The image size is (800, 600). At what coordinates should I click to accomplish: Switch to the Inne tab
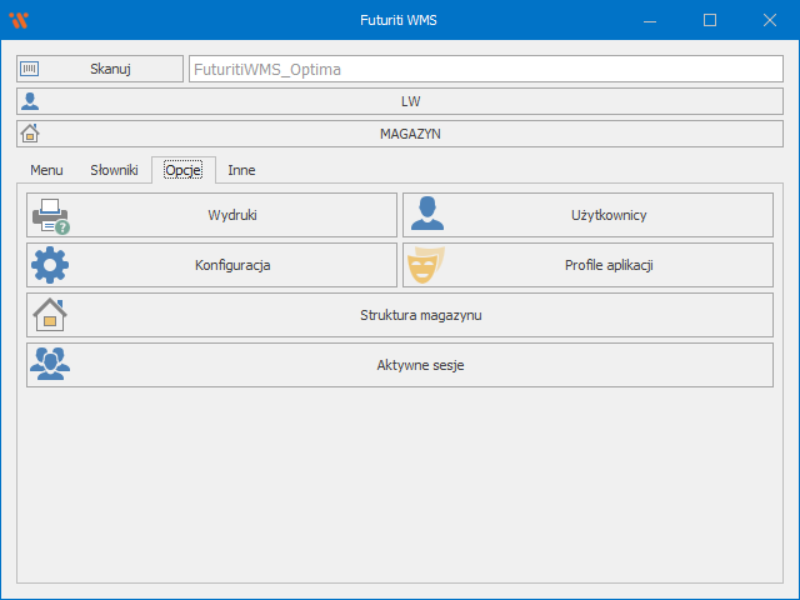coord(241,170)
